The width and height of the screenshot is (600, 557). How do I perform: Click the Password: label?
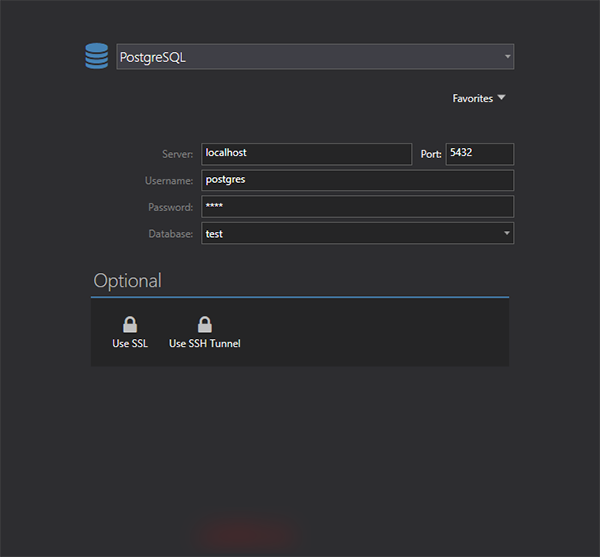tap(171, 207)
